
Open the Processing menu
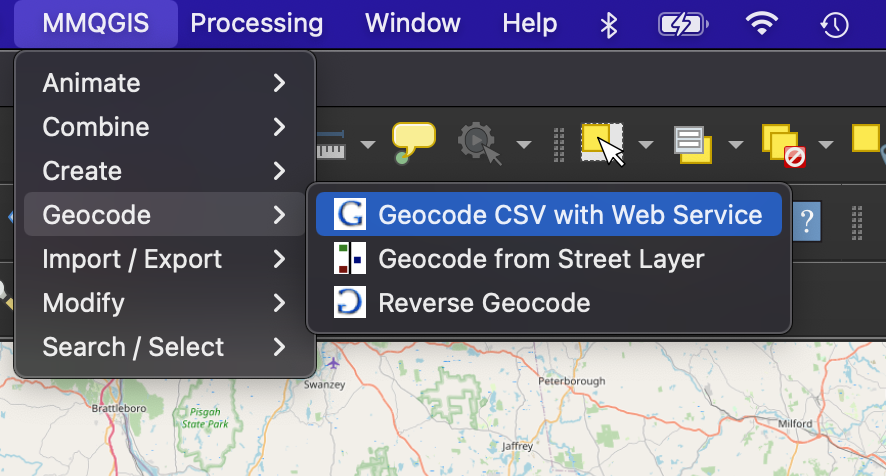click(x=256, y=24)
